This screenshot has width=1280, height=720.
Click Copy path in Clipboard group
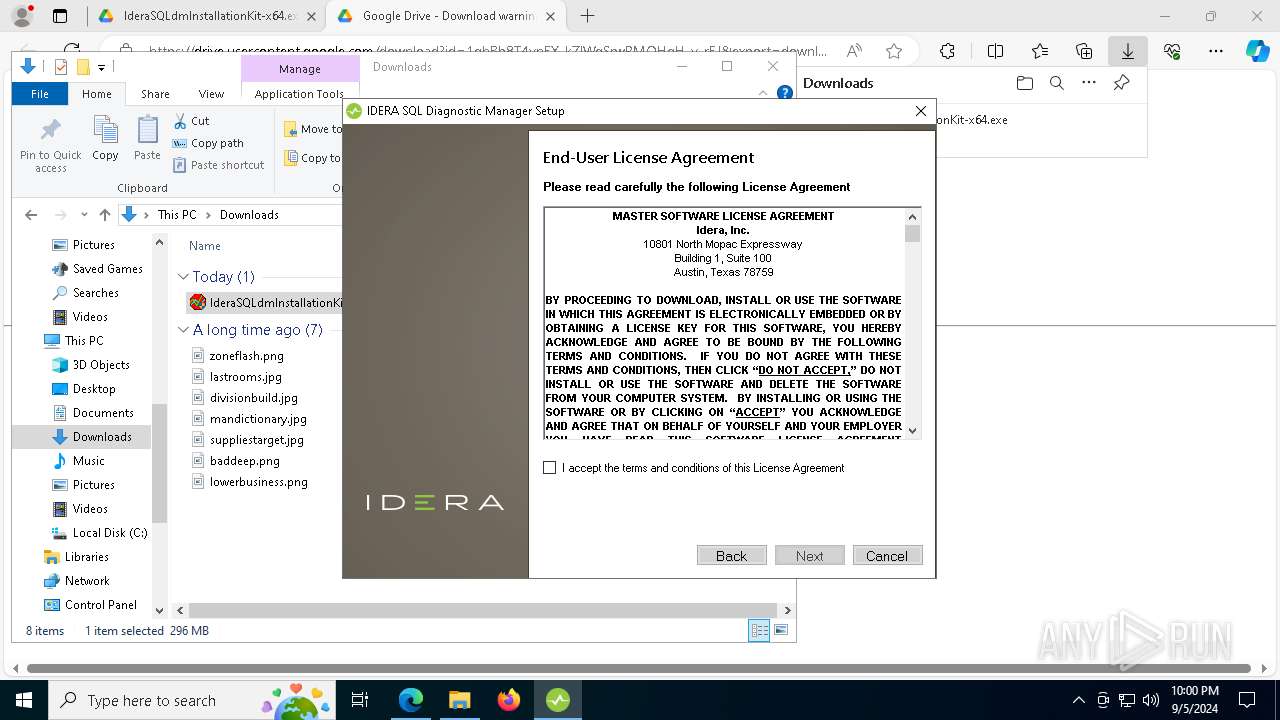pos(208,143)
